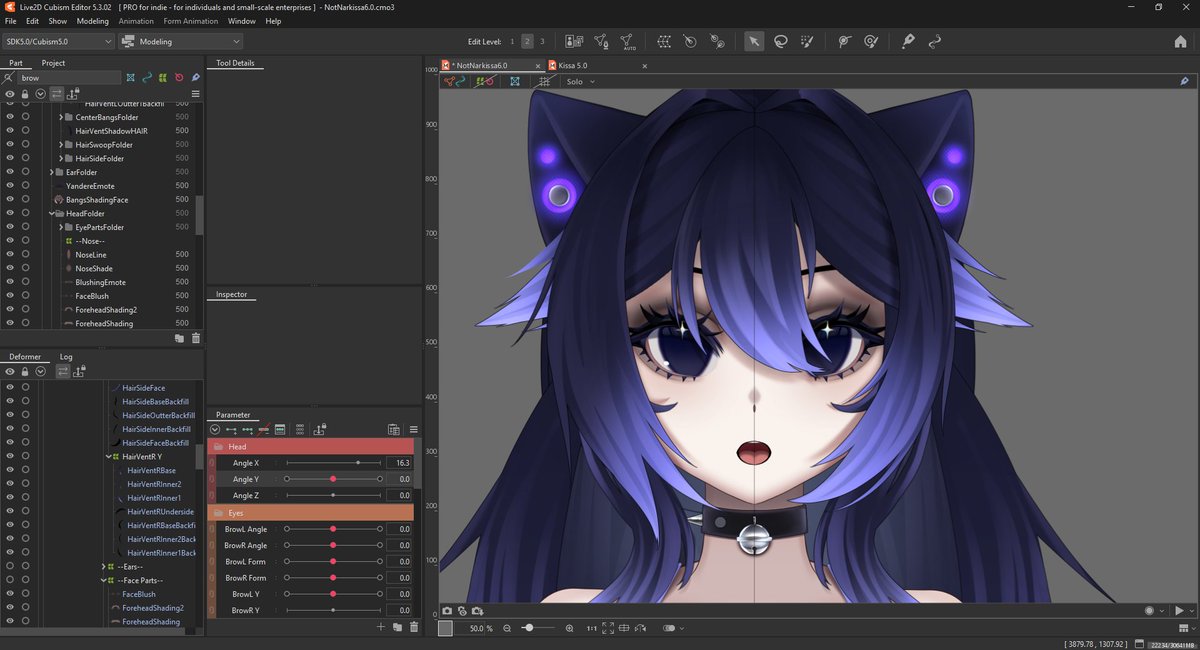Switch to the Log tab
The width and height of the screenshot is (1200, 650).
(66, 356)
